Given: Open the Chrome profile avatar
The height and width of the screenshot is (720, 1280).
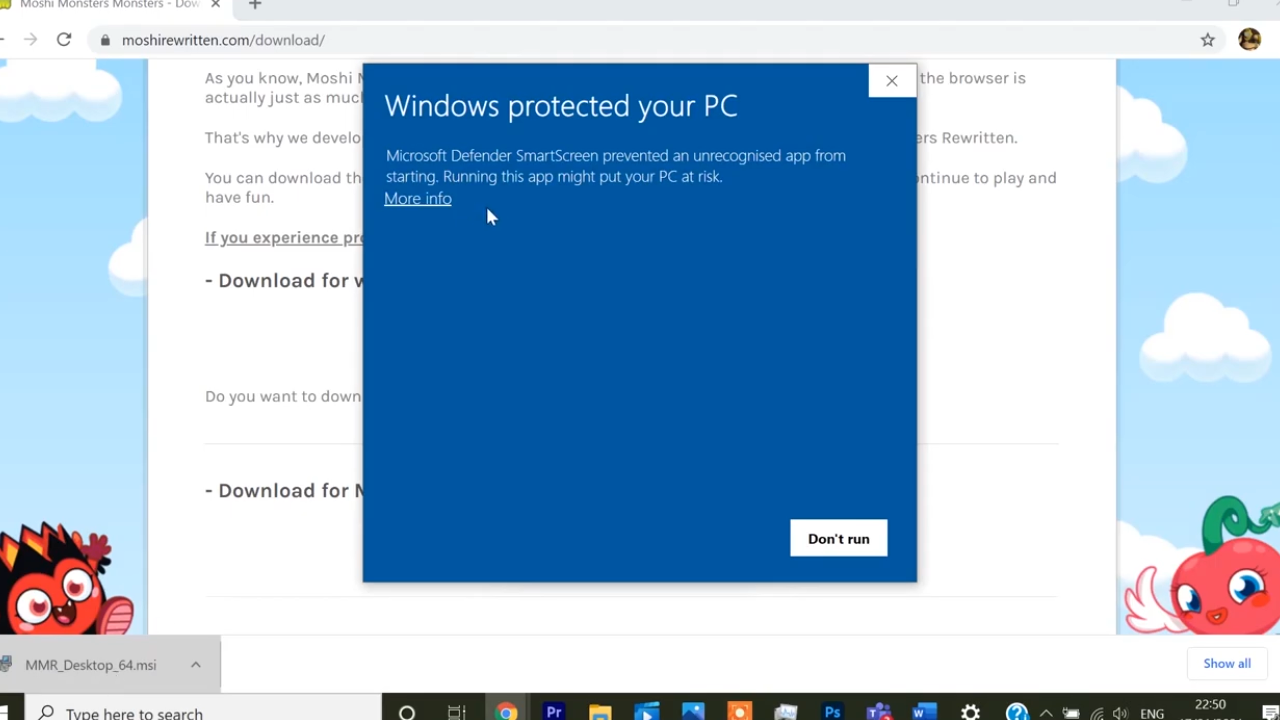Looking at the screenshot, I should tap(1249, 40).
